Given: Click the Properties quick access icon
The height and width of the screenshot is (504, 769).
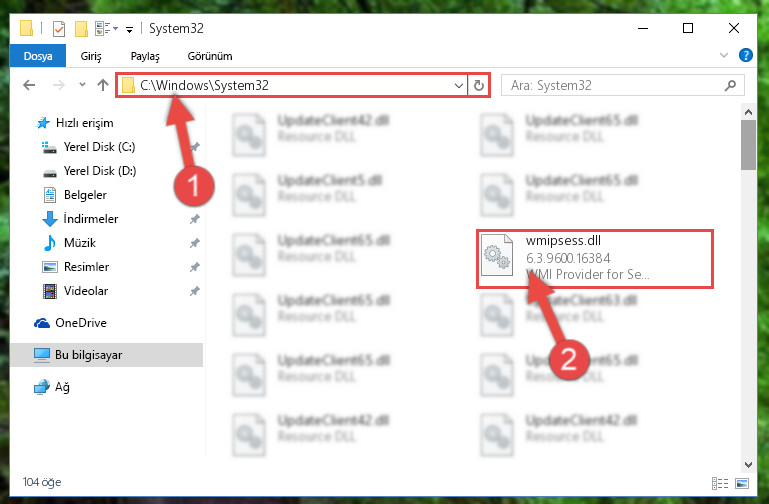Looking at the screenshot, I should [x=58, y=29].
